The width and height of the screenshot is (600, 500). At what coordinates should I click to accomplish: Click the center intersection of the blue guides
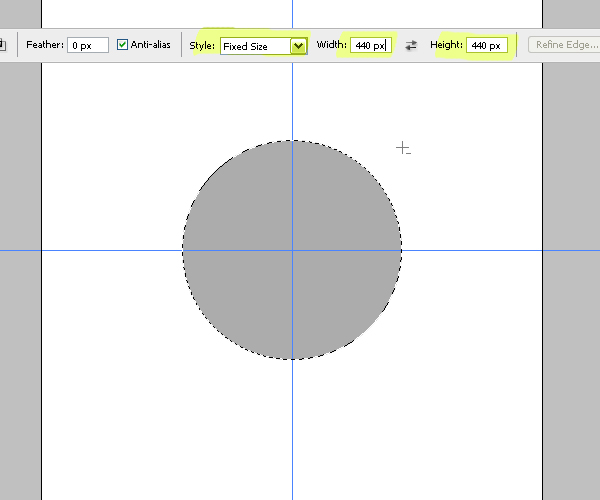[292, 250]
